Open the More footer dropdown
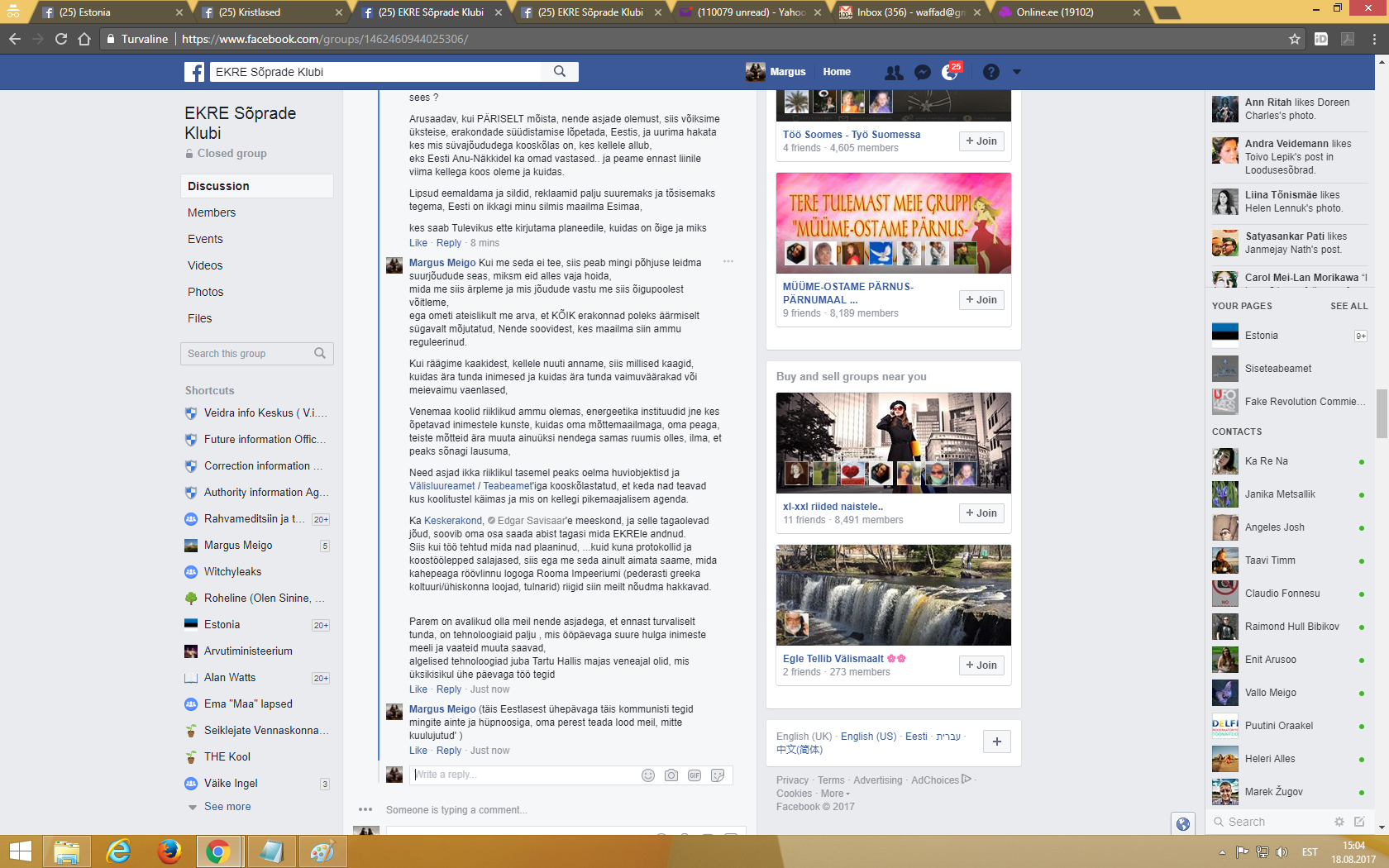 tap(835, 794)
